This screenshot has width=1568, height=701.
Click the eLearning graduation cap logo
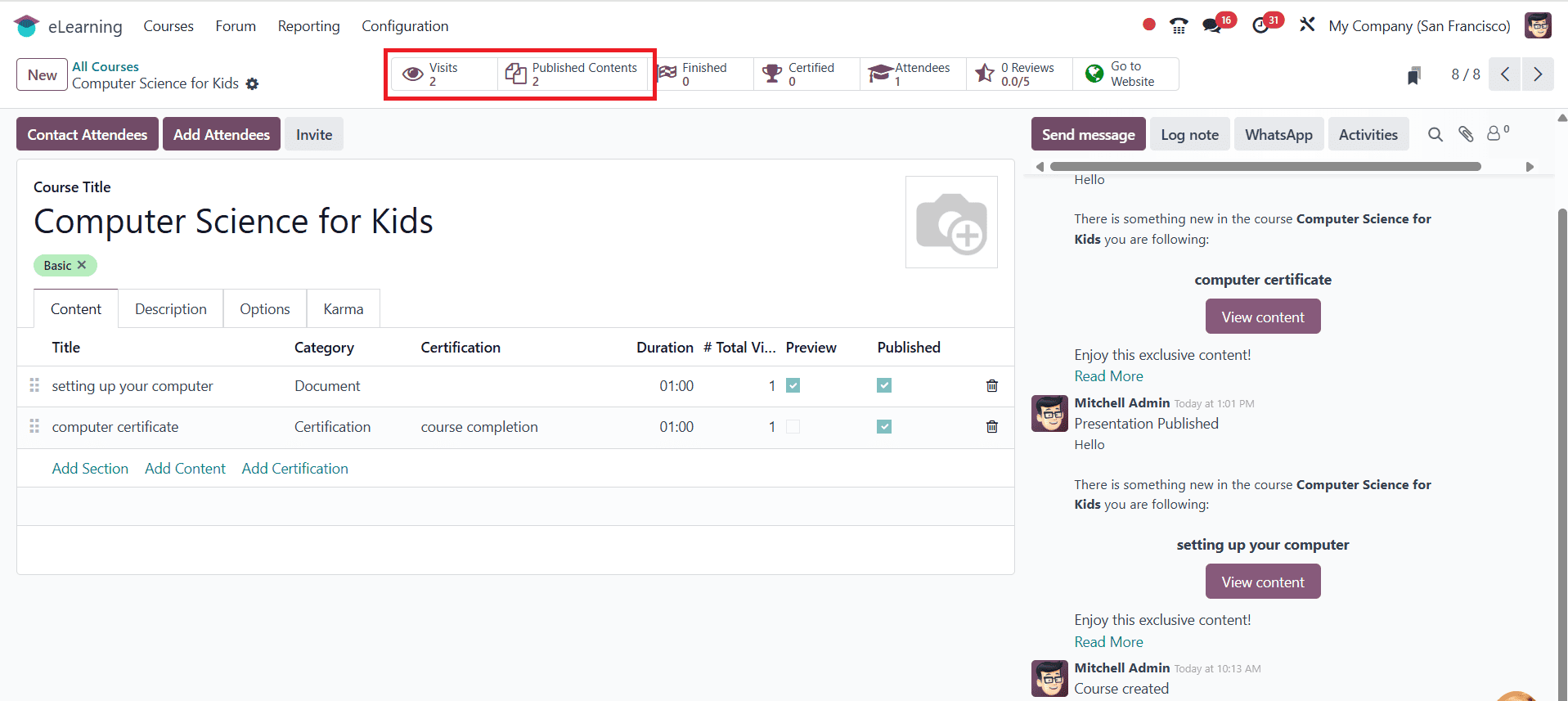pos(27,26)
